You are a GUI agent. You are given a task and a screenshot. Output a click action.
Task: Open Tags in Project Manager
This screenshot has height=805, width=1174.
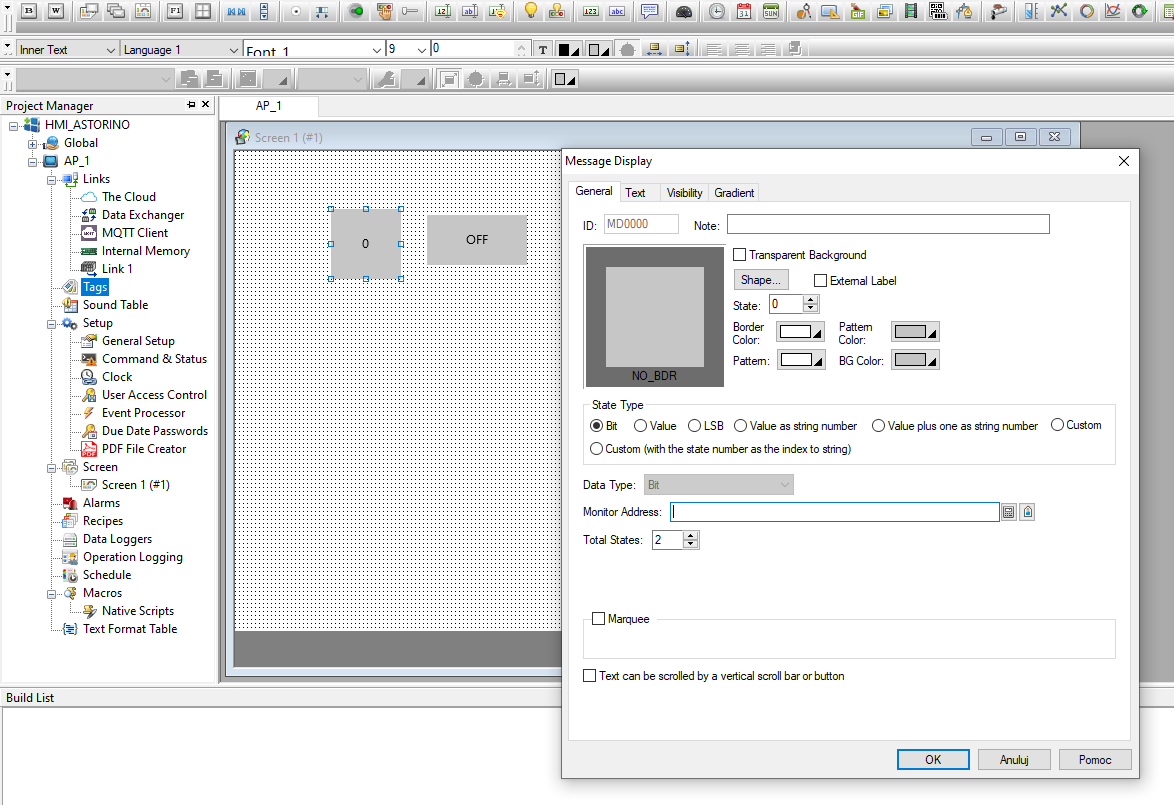tap(95, 287)
